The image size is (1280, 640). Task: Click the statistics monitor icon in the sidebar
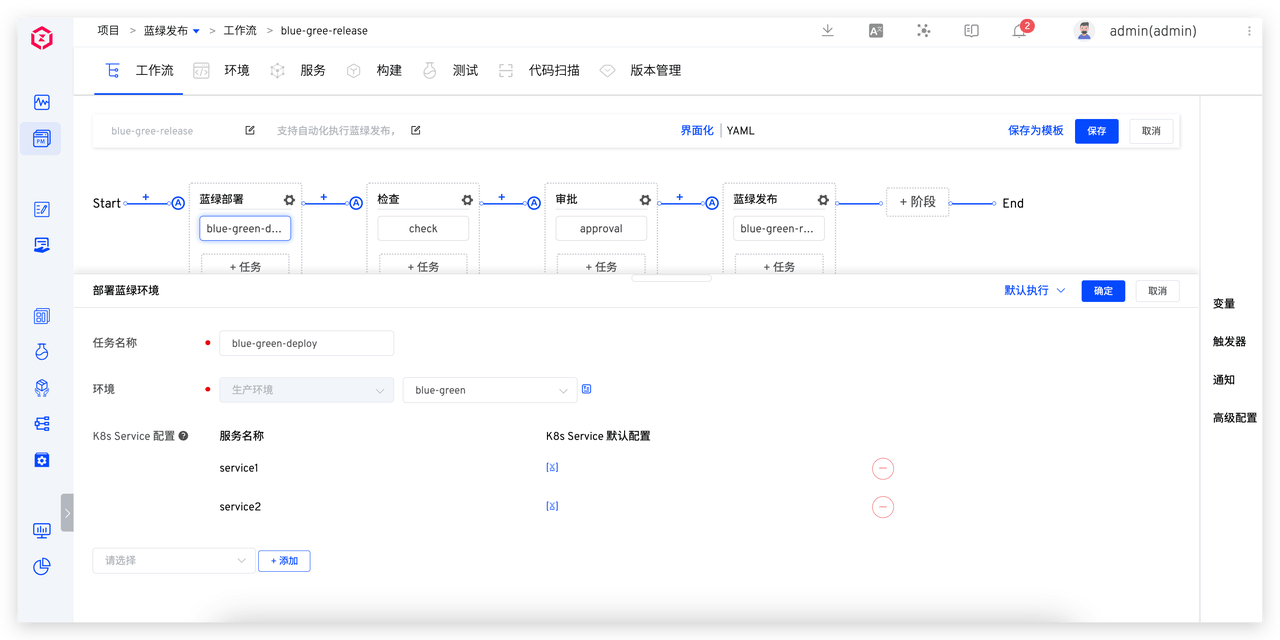click(x=41, y=530)
